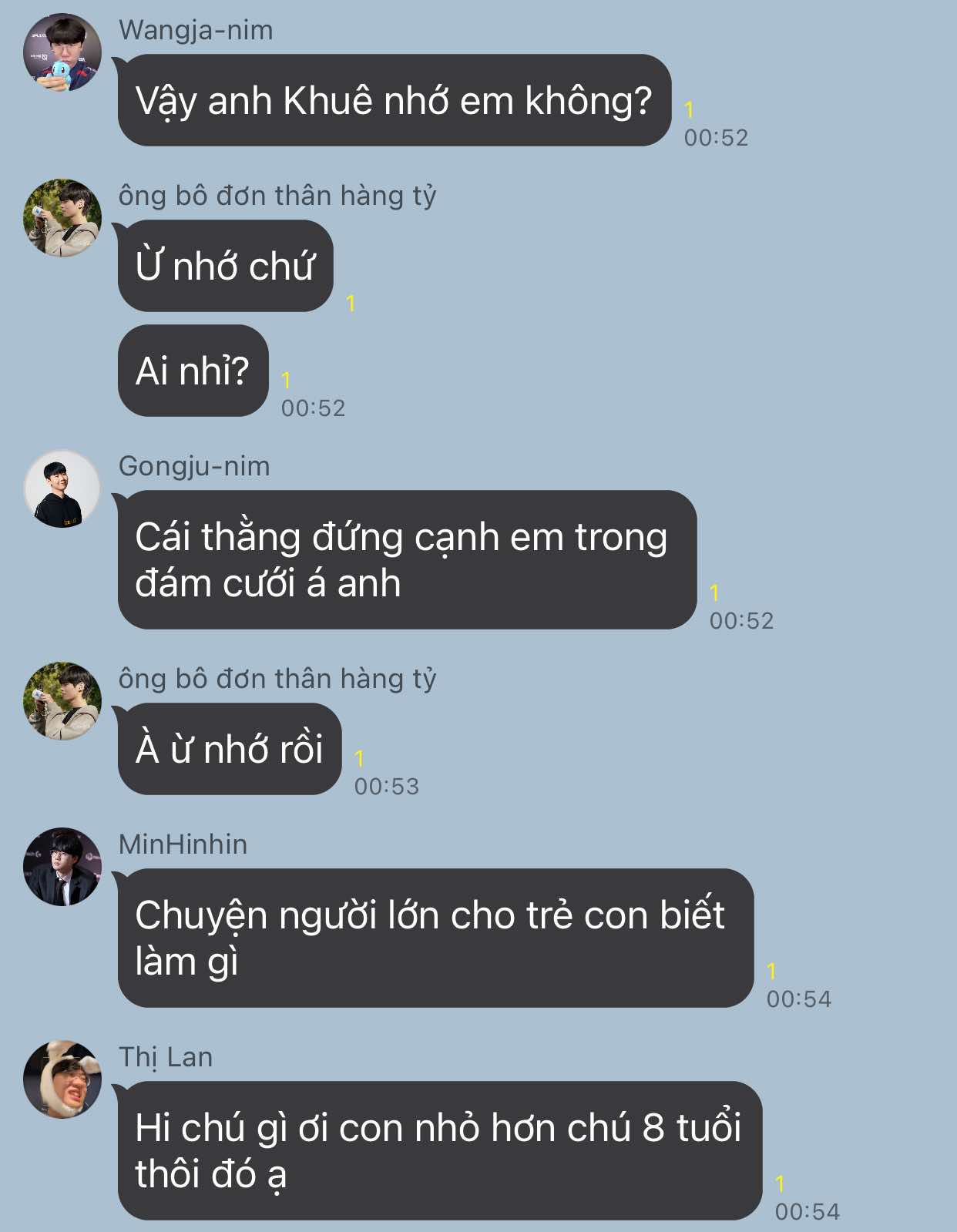Open Wangja-nim's profile avatar
Screen dimensions: 957x1232
[x=62, y=52]
